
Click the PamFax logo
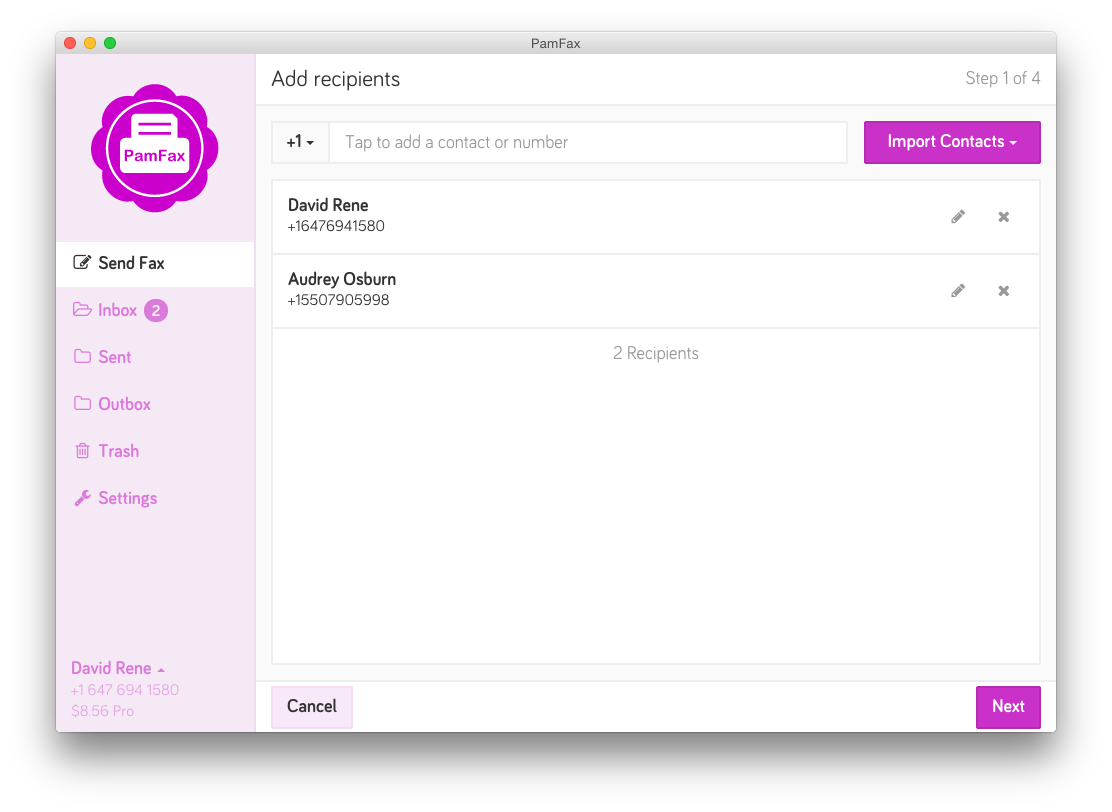155,148
